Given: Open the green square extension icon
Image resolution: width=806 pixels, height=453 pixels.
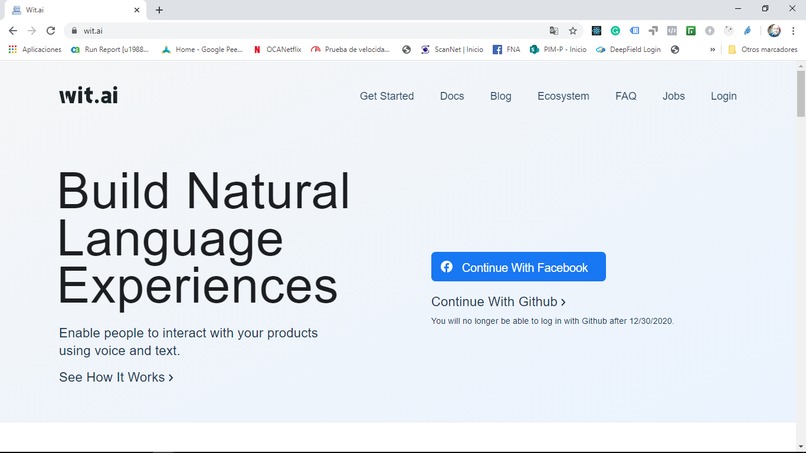Looking at the screenshot, I should click(x=691, y=31).
